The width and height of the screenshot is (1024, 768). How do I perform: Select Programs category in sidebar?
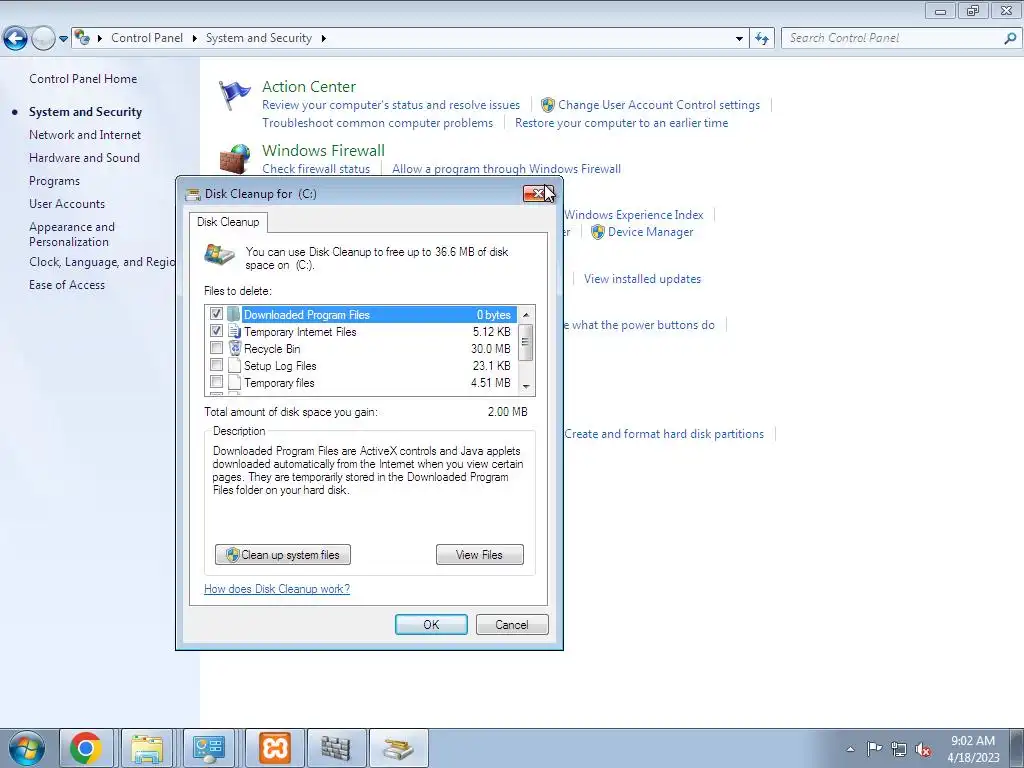pos(54,181)
